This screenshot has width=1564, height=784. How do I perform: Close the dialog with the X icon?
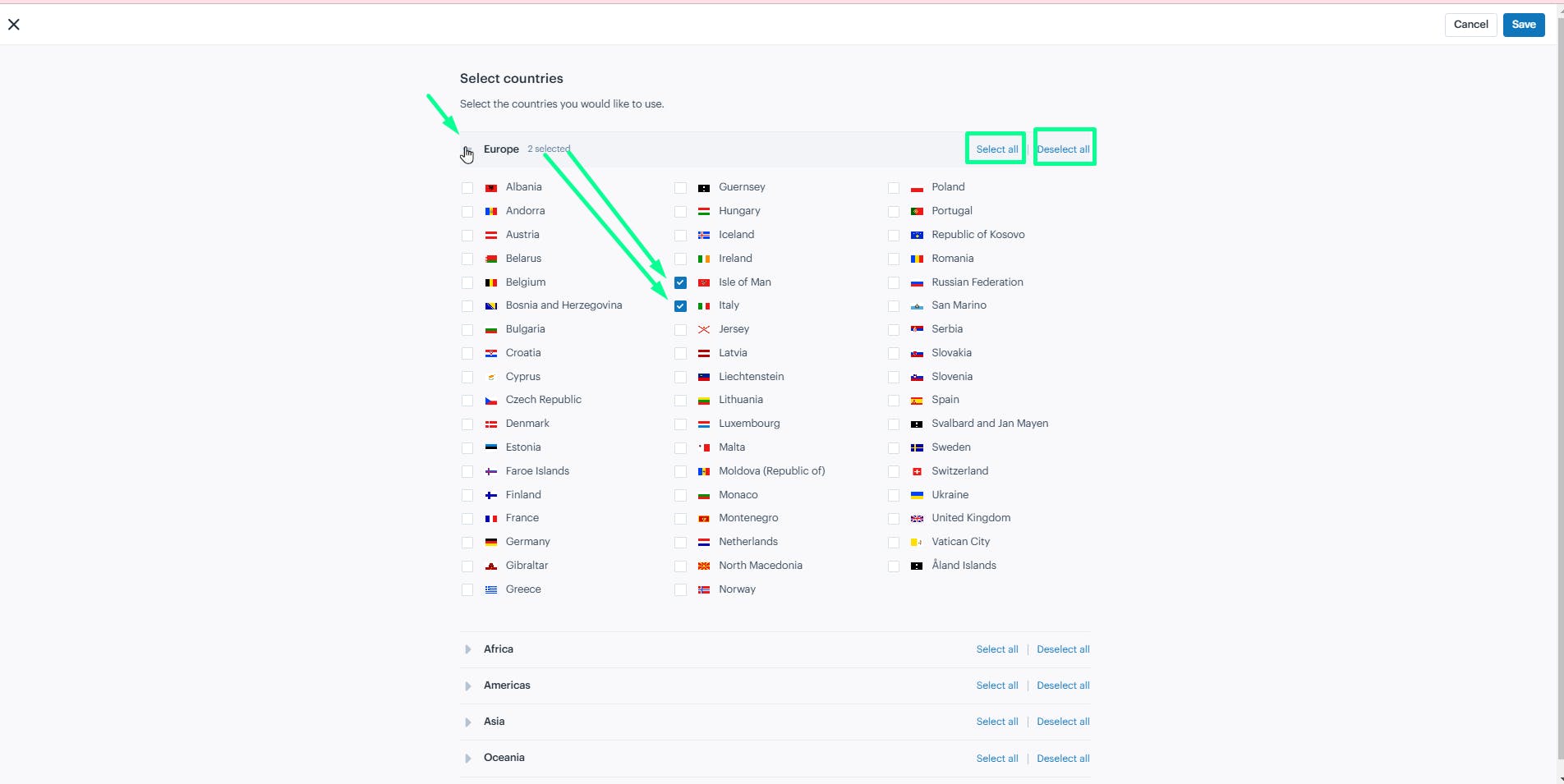pyautogui.click(x=14, y=25)
